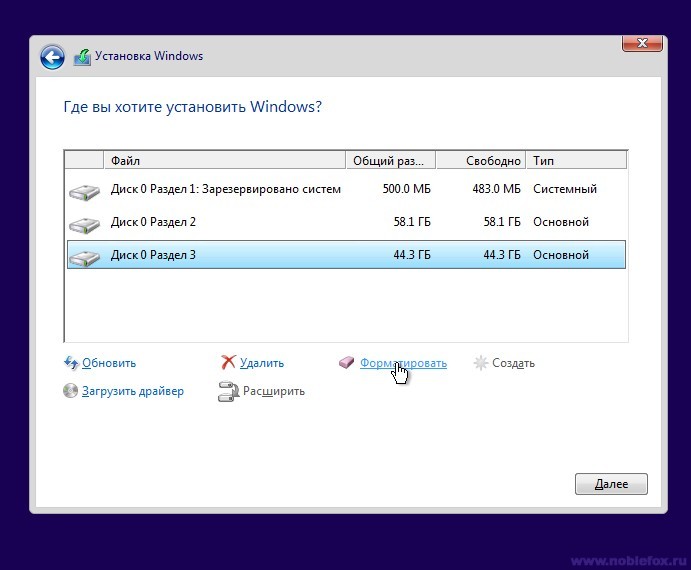Screen dimensions: 691x570
Task: Click the Установка Windows title text
Action: pyautogui.click(x=149, y=56)
